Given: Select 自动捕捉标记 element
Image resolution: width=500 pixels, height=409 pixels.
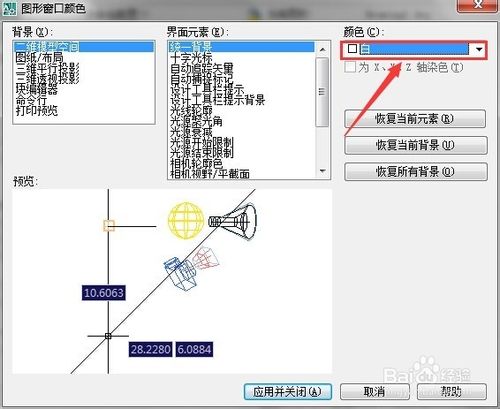Looking at the screenshot, I should point(242,79).
